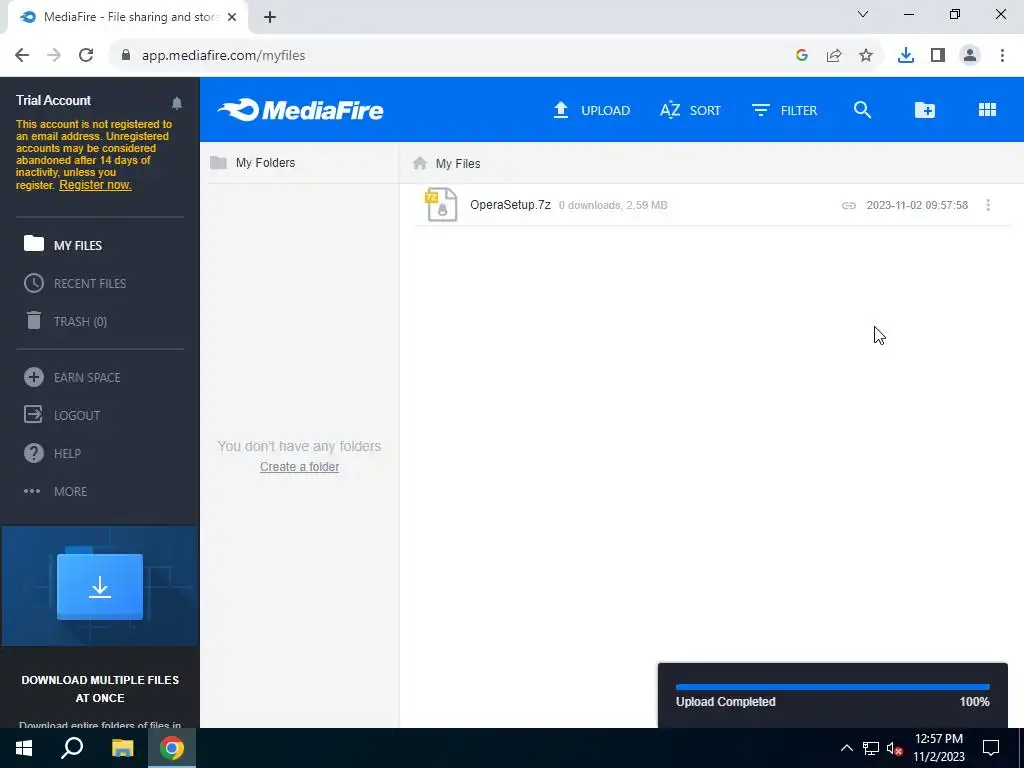Click the browser forward arrow
This screenshot has width=1024, height=768.
[54, 56]
